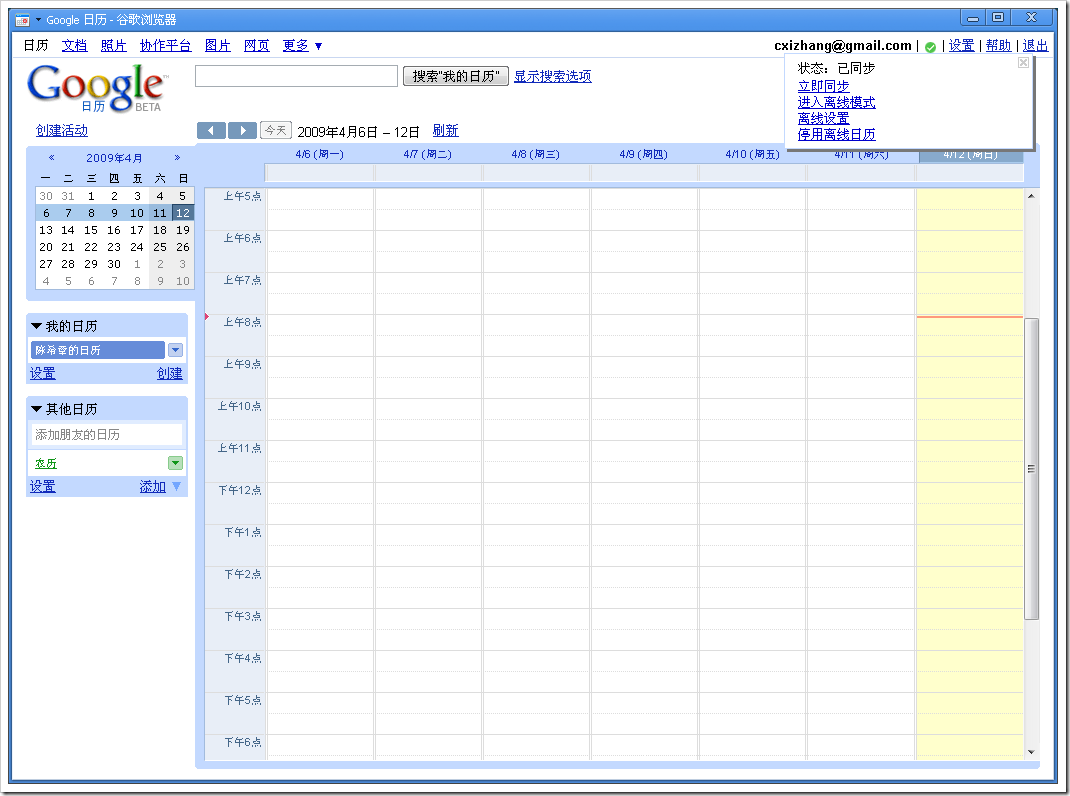Collapse the 其他日历 section
The height and width of the screenshot is (796, 1070).
[x=36, y=410]
